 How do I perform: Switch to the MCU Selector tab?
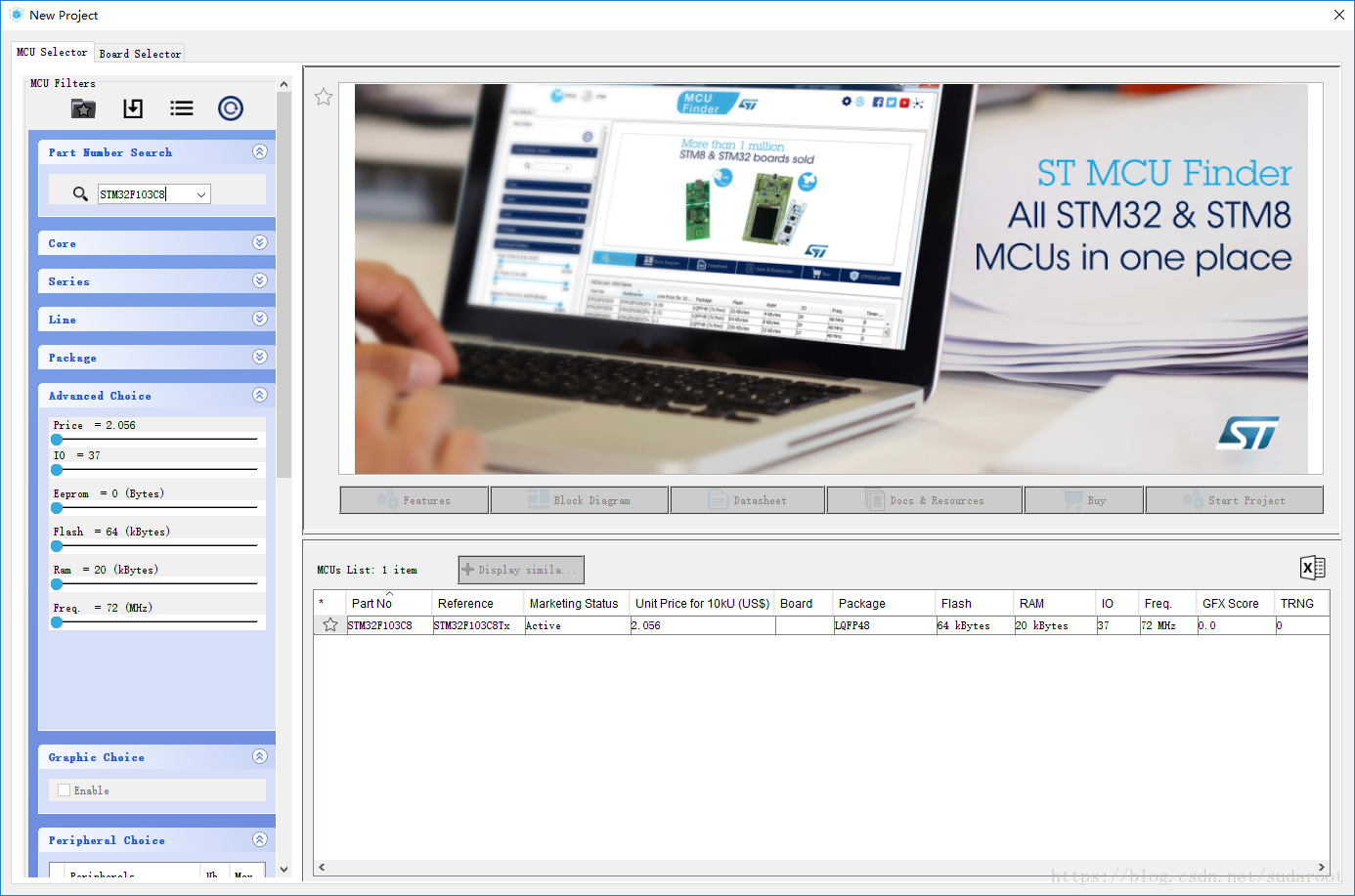pyautogui.click(x=52, y=53)
